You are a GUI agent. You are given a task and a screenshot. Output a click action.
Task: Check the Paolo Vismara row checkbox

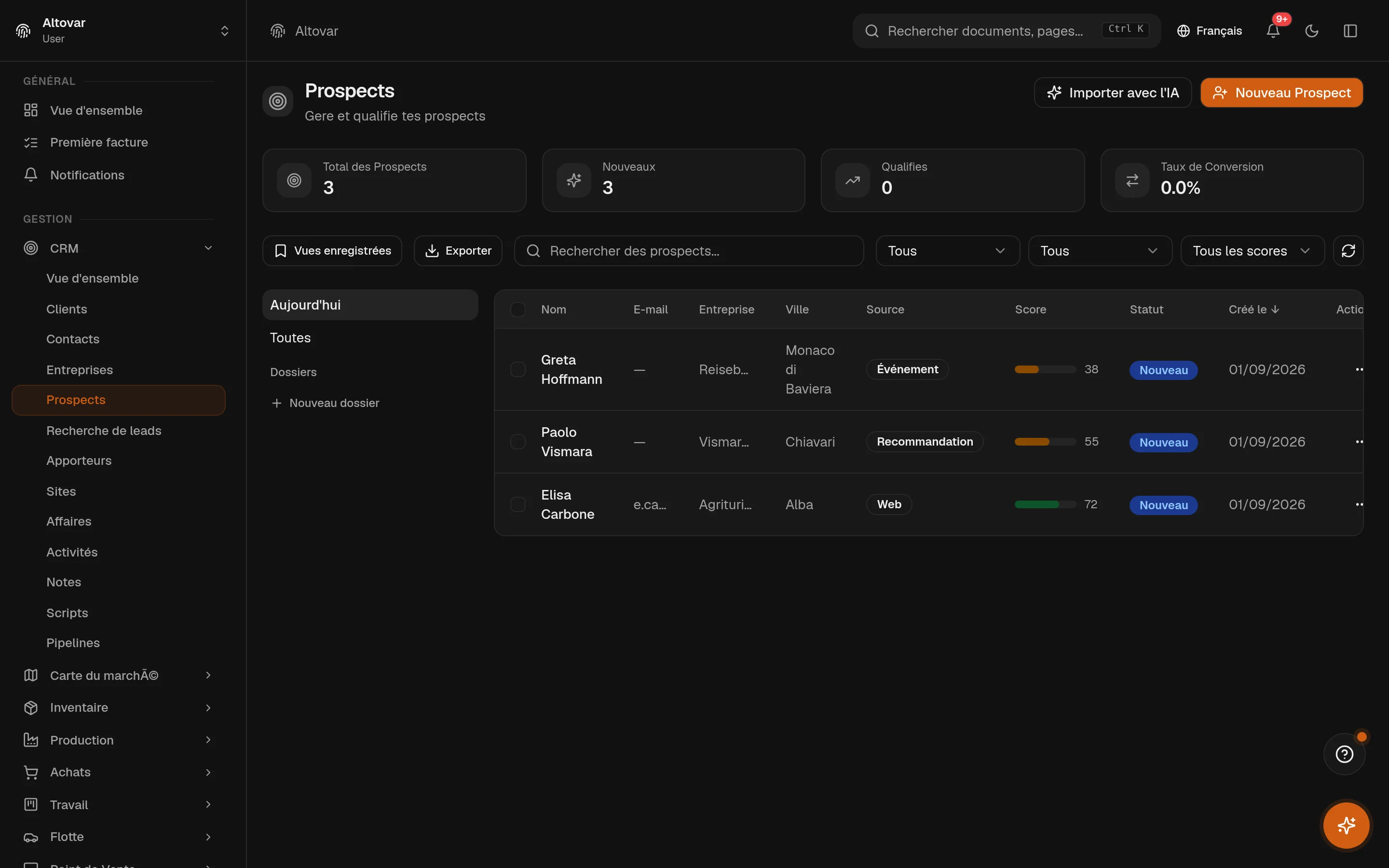(x=517, y=441)
